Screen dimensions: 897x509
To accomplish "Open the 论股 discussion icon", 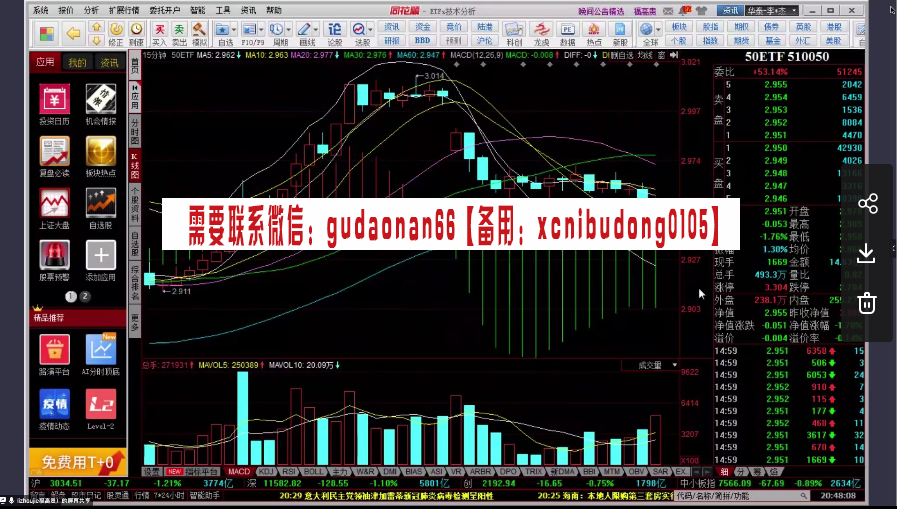I will coord(335,34).
